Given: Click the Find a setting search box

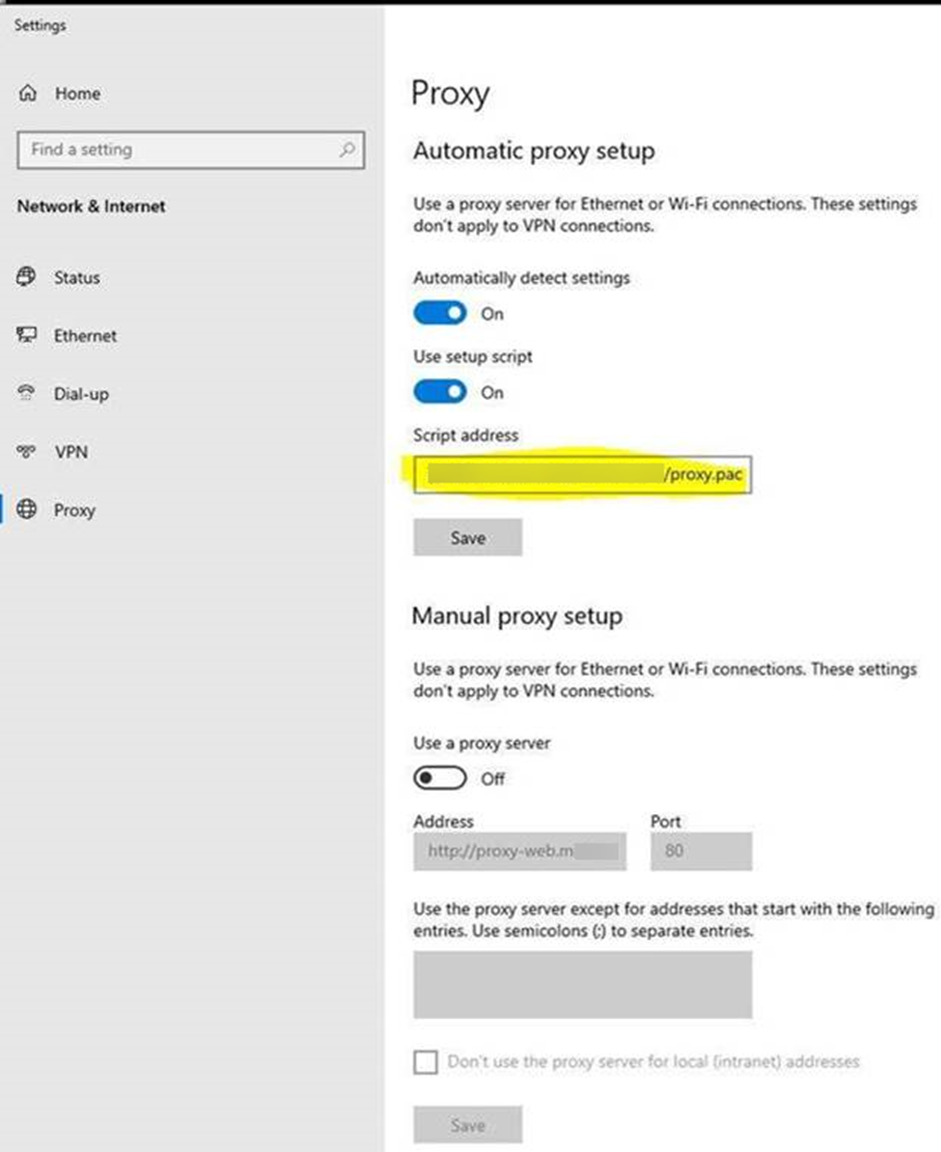Looking at the screenshot, I should coord(180,150).
